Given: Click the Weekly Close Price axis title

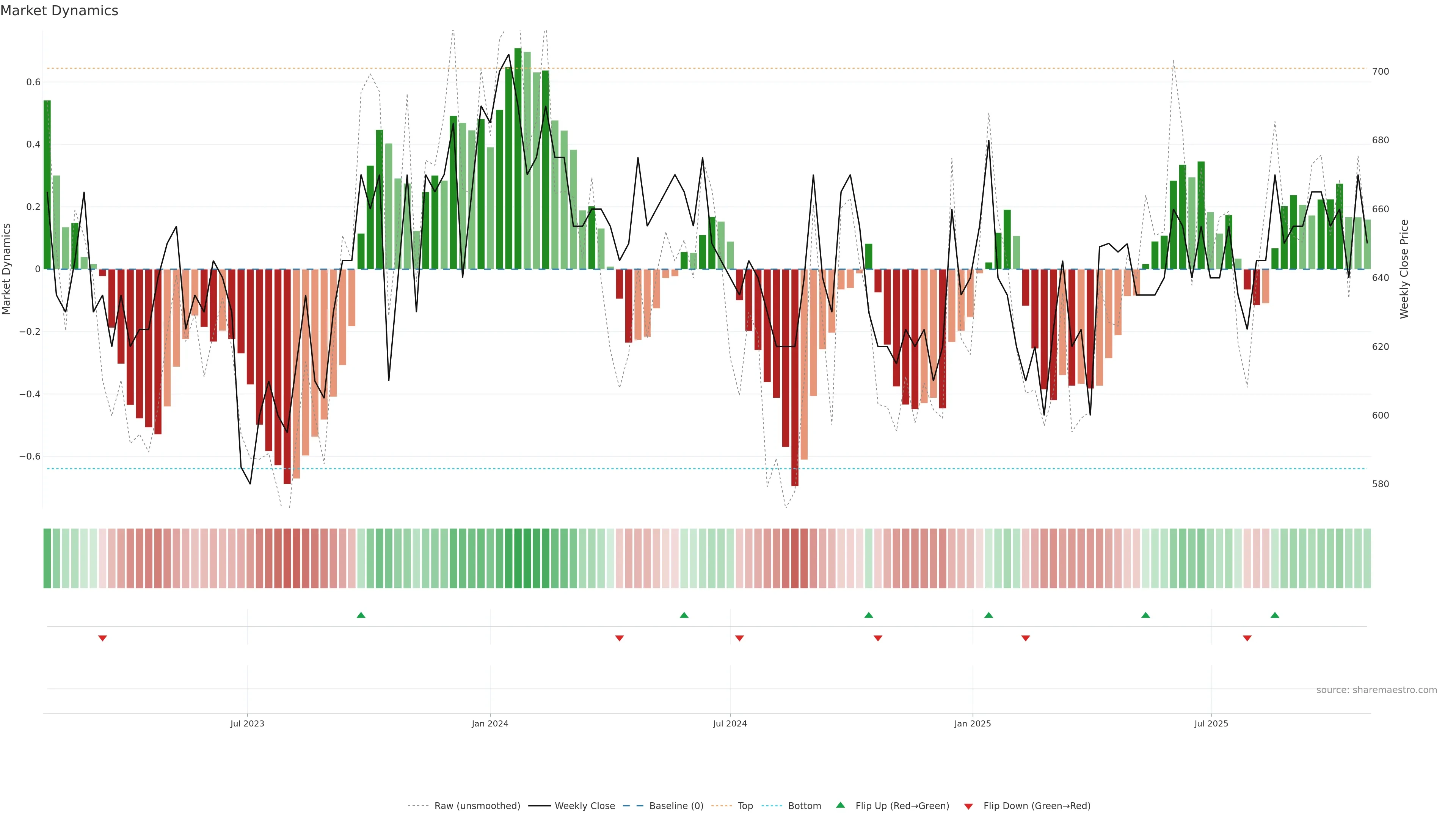Looking at the screenshot, I should (x=1404, y=269).
